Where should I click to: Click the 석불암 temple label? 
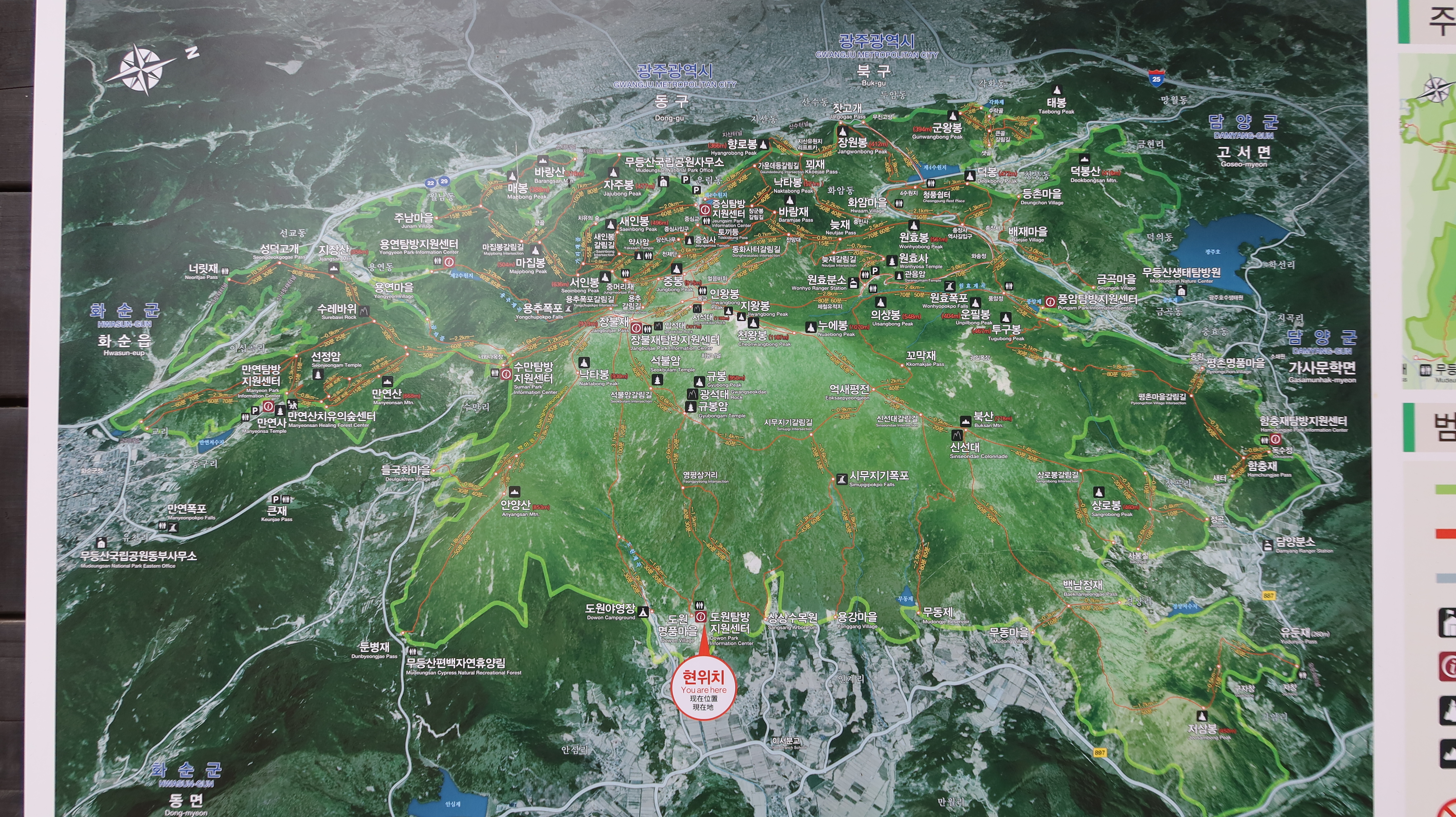[672, 364]
